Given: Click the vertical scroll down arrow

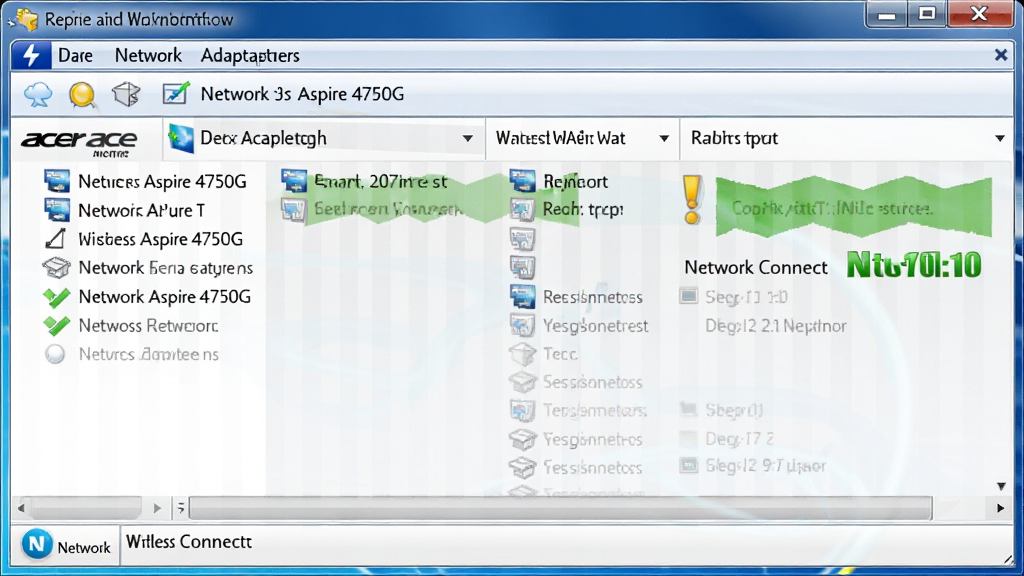Looking at the screenshot, I should (x=1000, y=486).
